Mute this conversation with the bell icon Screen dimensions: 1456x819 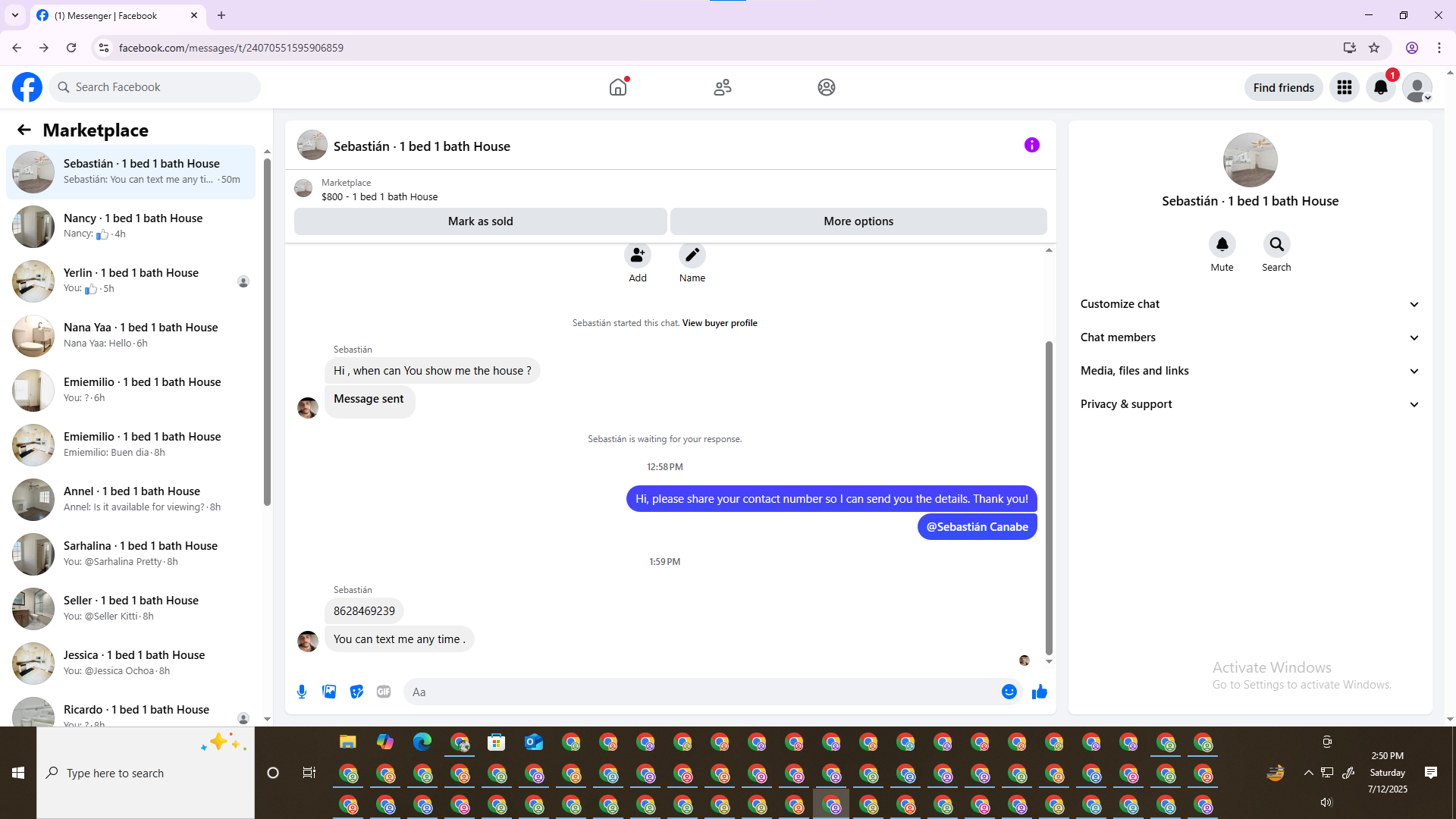coord(1222,245)
